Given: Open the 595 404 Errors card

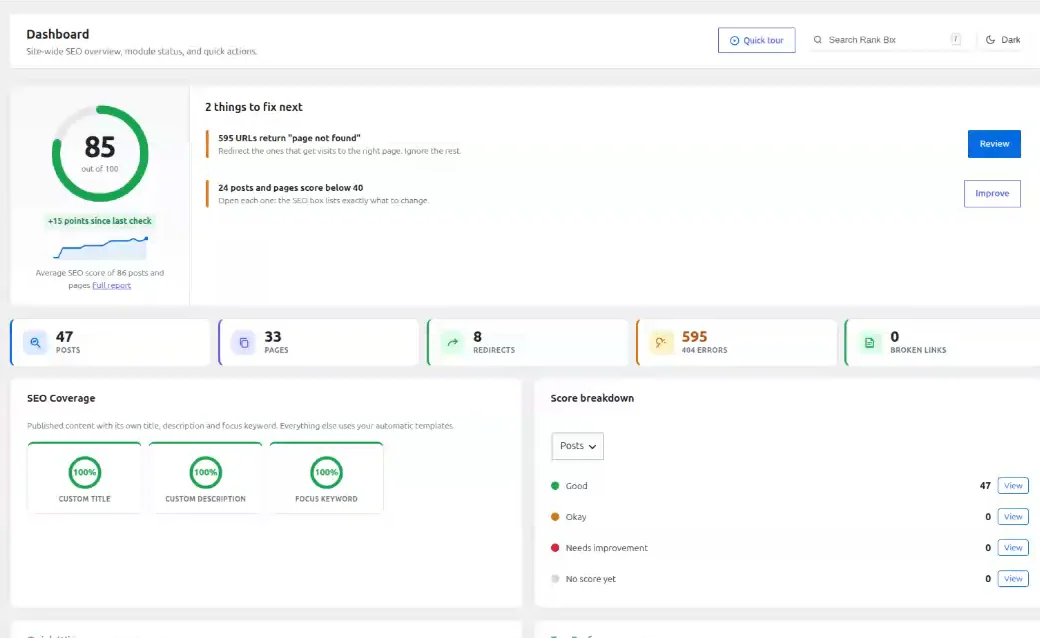Looking at the screenshot, I should [736, 342].
